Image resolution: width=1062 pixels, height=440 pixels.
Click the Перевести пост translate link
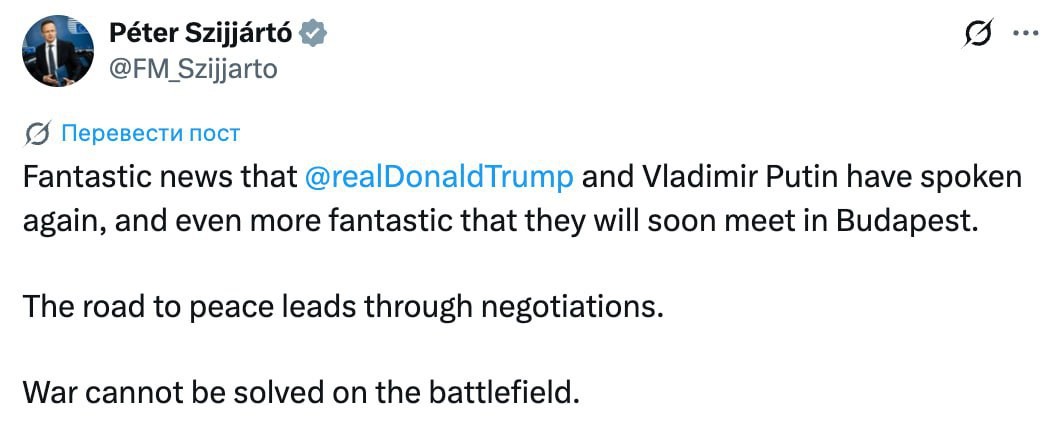(150, 133)
